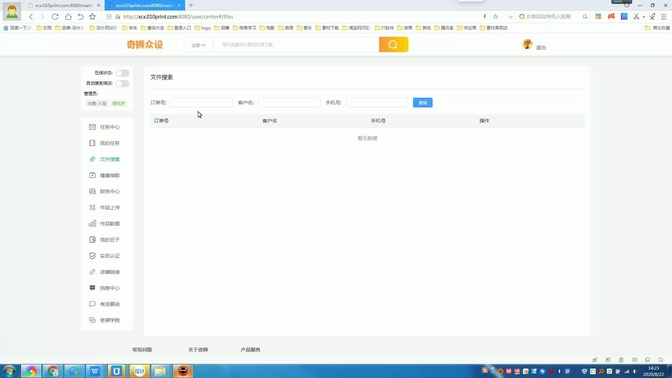Select the active xcx.010print.com user tab
672x378 pixels.
pyautogui.click(x=144, y=5)
